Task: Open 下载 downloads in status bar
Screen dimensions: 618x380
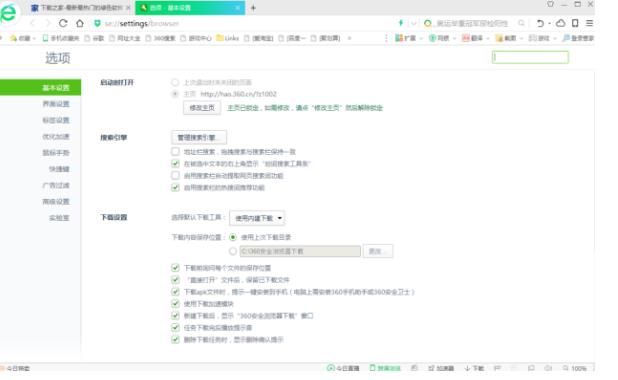Action: point(474,368)
